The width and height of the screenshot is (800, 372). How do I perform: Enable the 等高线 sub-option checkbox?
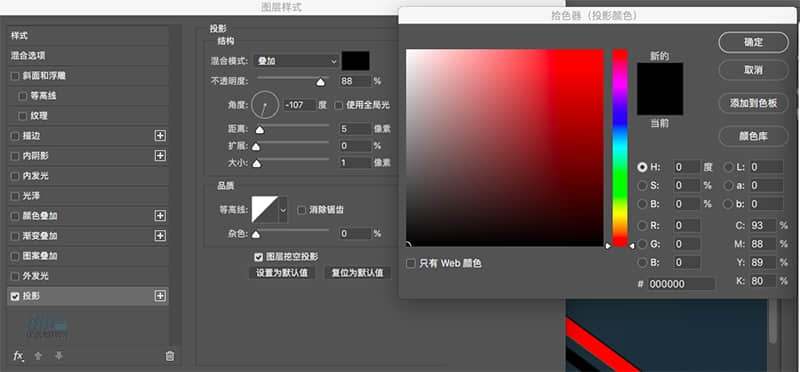click(x=22, y=96)
